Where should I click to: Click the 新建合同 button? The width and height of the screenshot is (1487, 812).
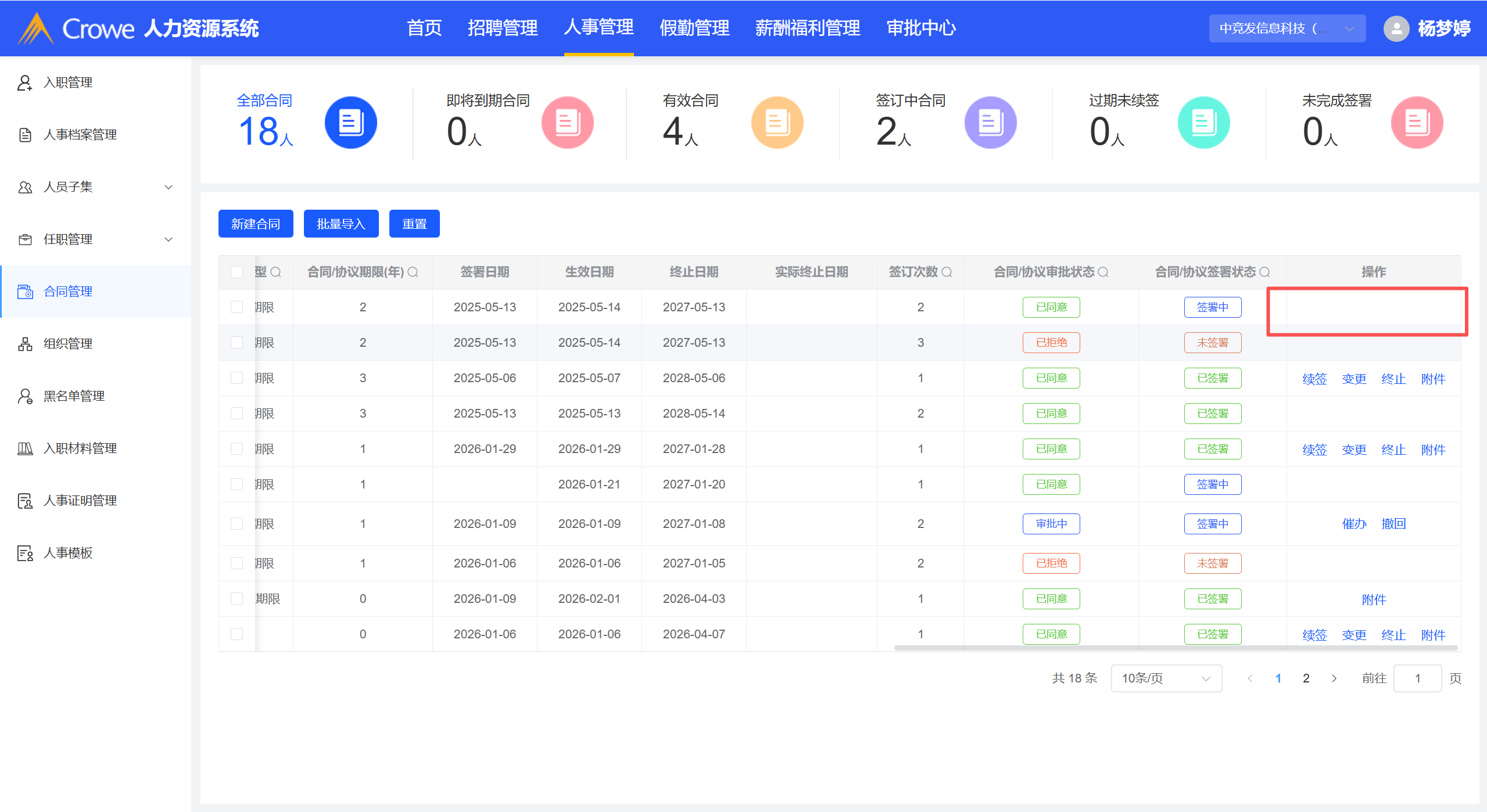click(256, 224)
